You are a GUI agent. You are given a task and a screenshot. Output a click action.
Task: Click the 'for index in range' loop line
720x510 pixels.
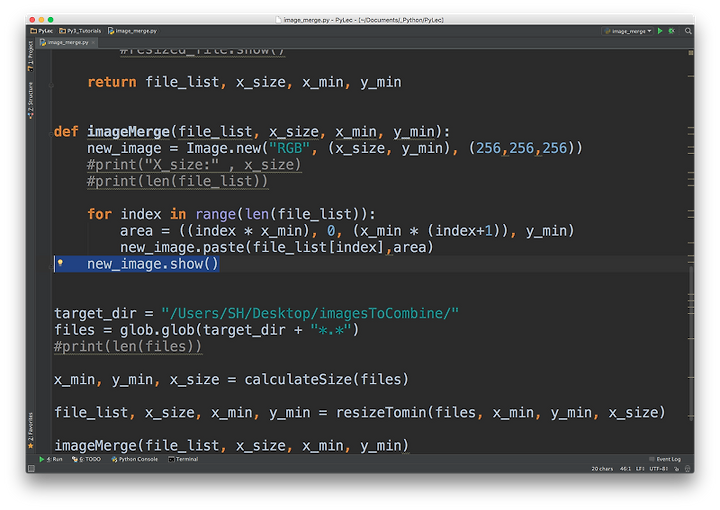[x=231, y=214]
